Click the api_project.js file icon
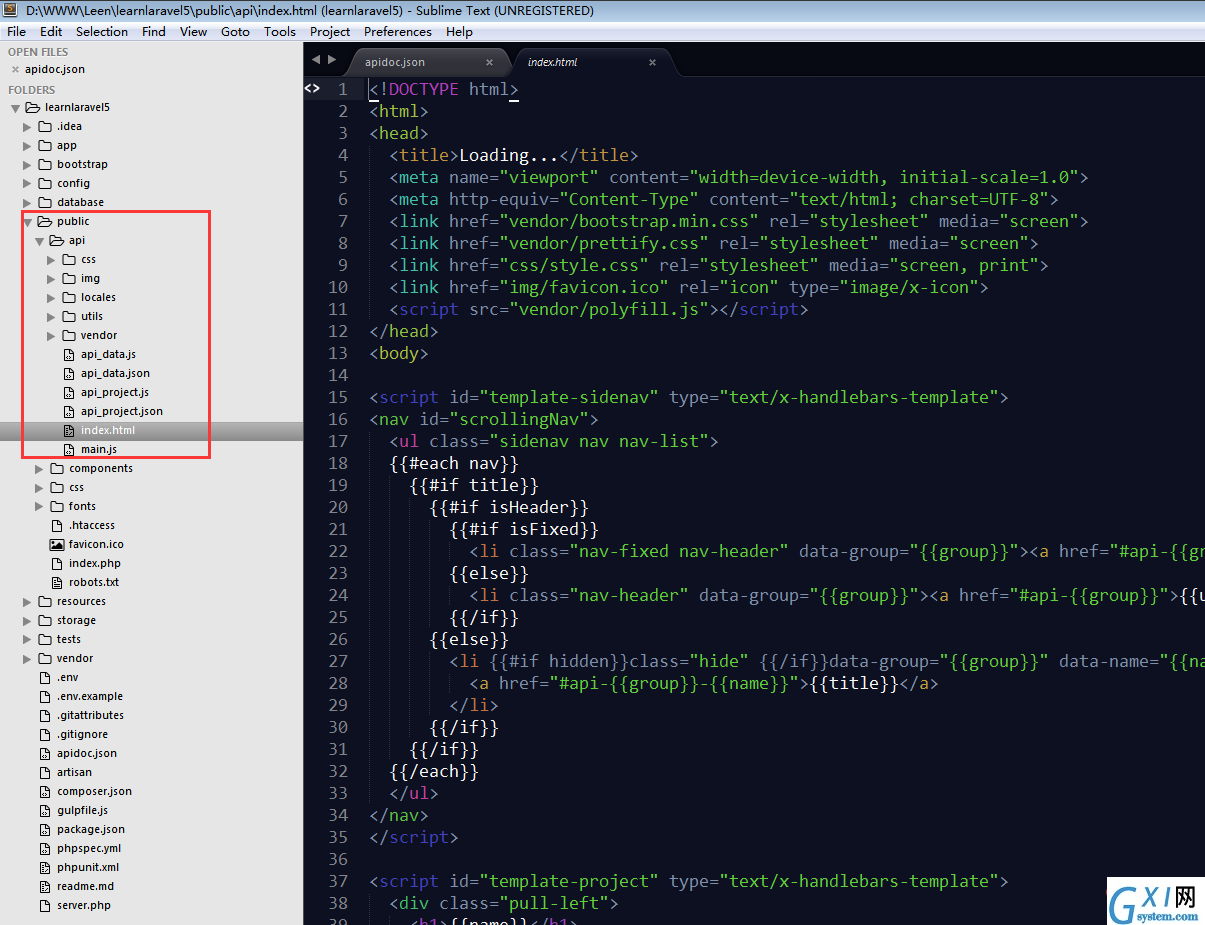The width and height of the screenshot is (1205, 925). [69, 392]
